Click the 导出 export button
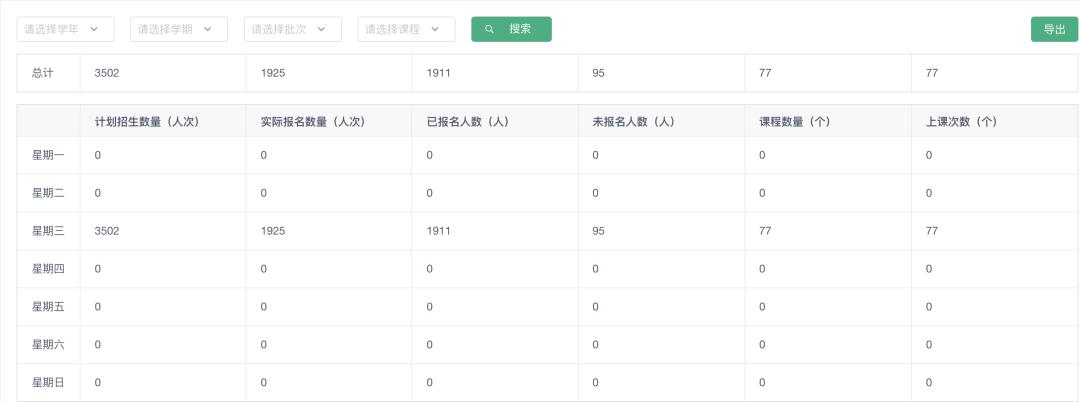The image size is (1080, 402). point(1054,30)
